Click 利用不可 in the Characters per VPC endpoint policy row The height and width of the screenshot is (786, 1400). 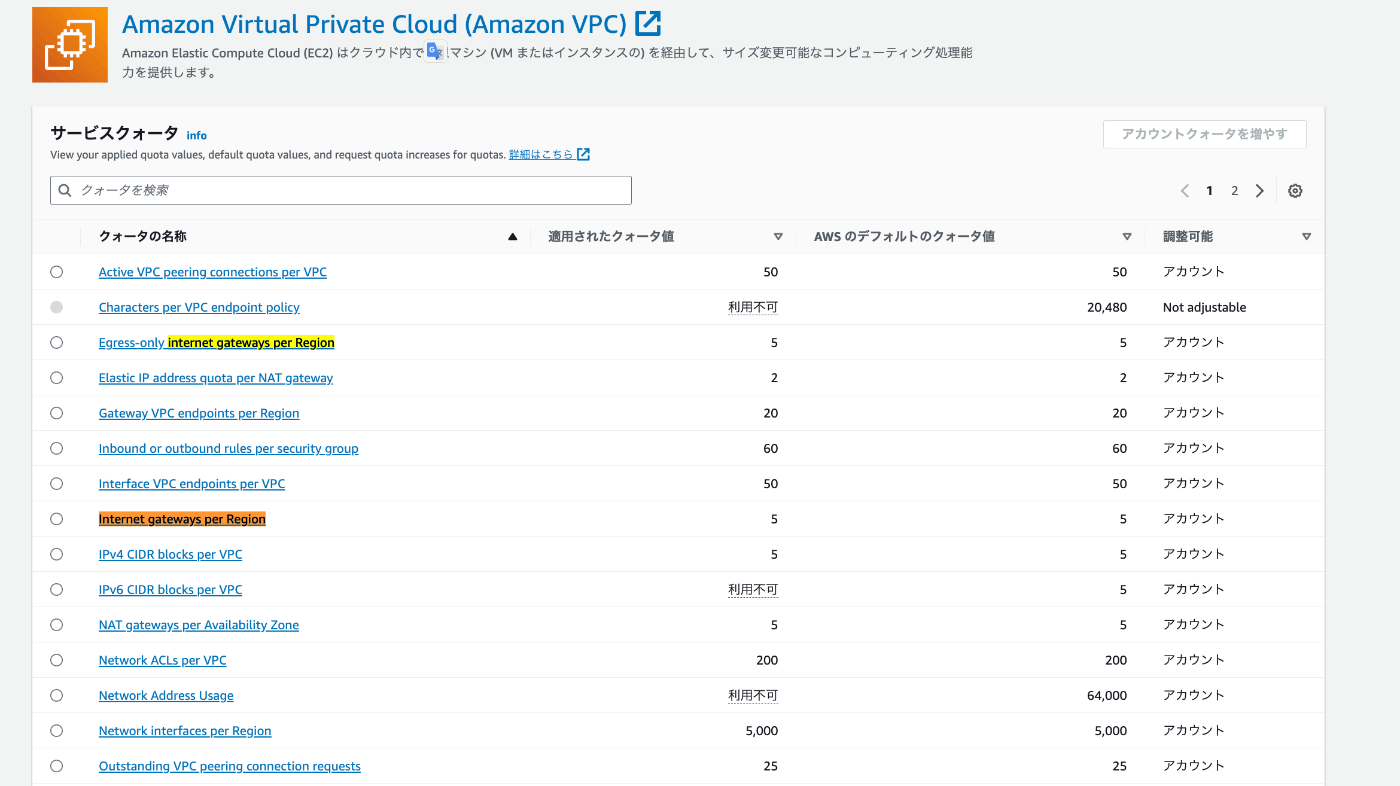click(753, 307)
